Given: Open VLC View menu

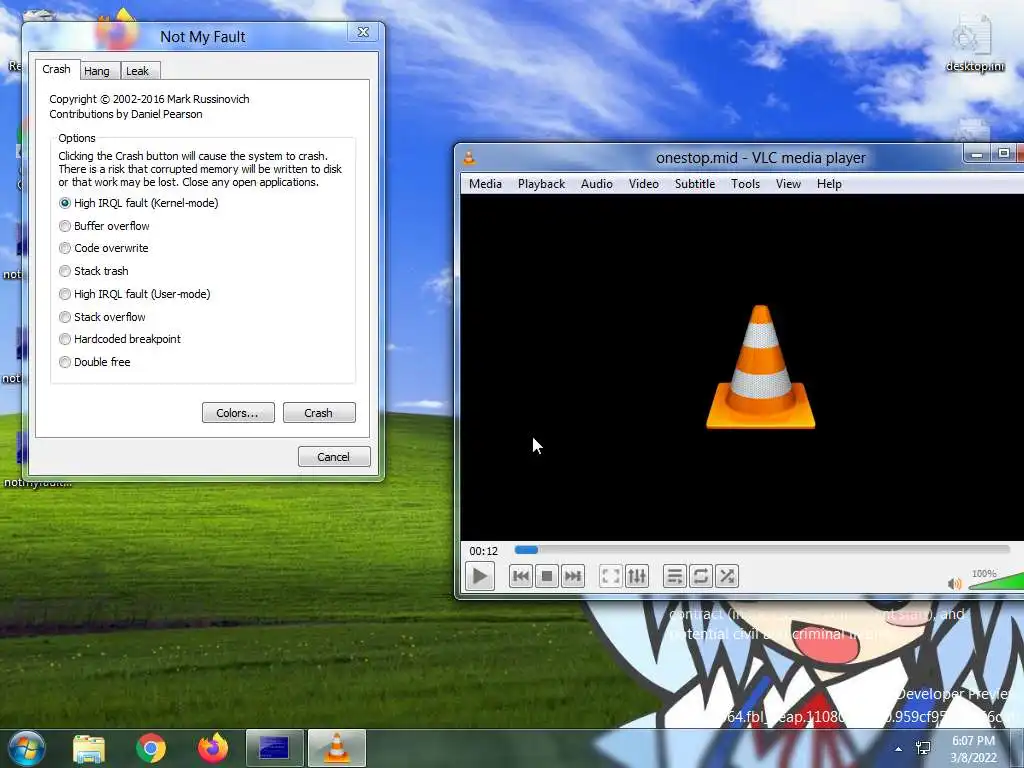Looking at the screenshot, I should [x=788, y=184].
